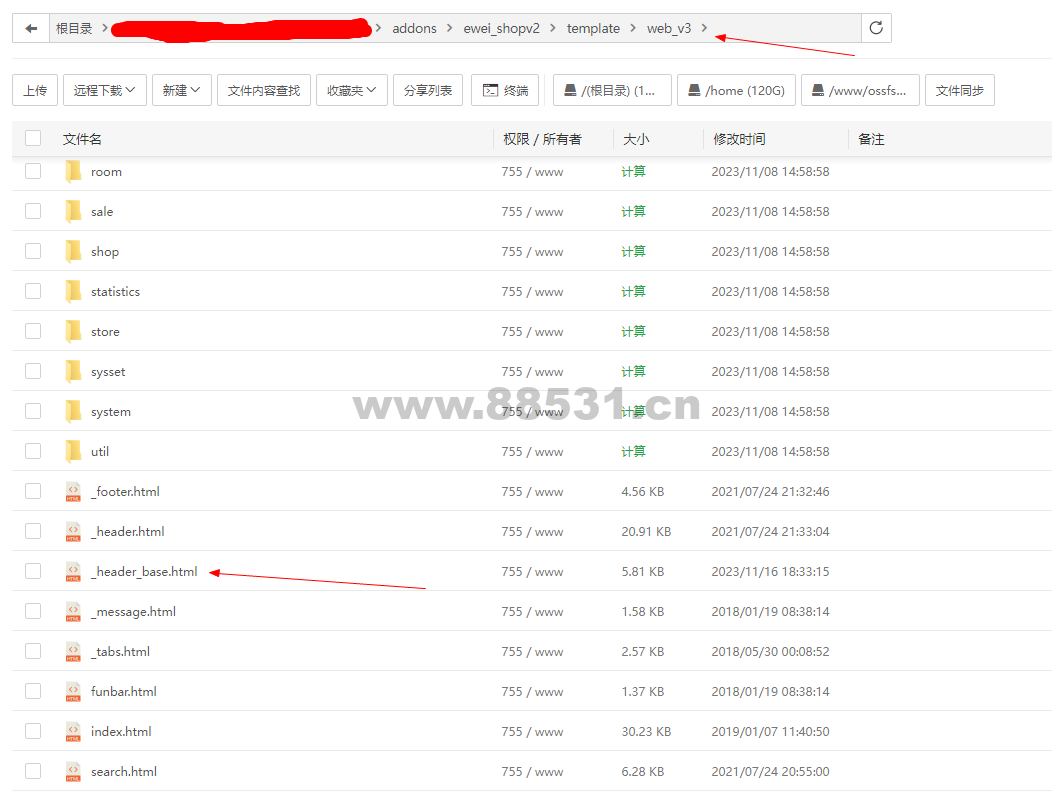Calculate size of sale folder

[633, 211]
